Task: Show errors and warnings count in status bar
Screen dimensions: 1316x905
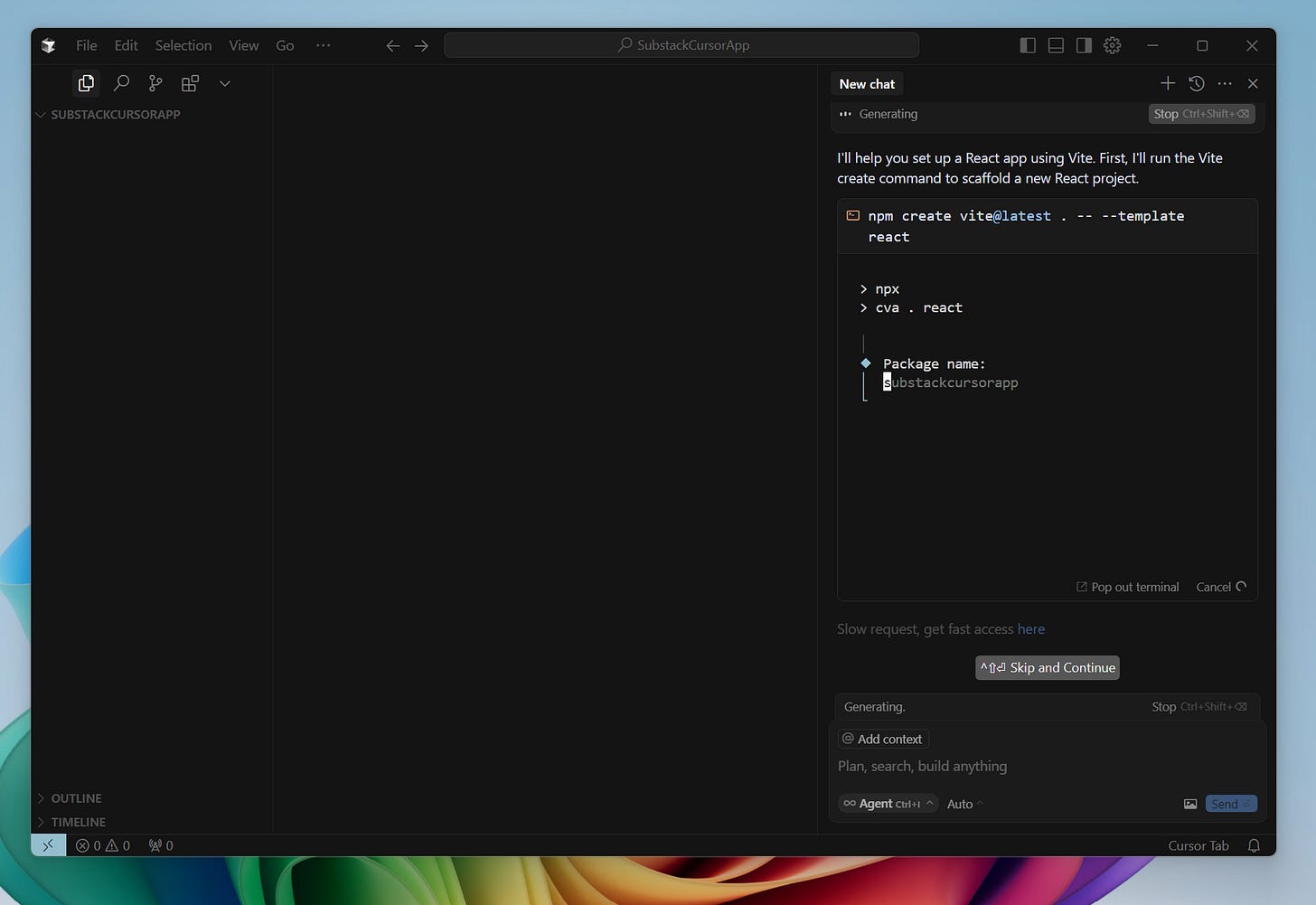Action: 103,845
